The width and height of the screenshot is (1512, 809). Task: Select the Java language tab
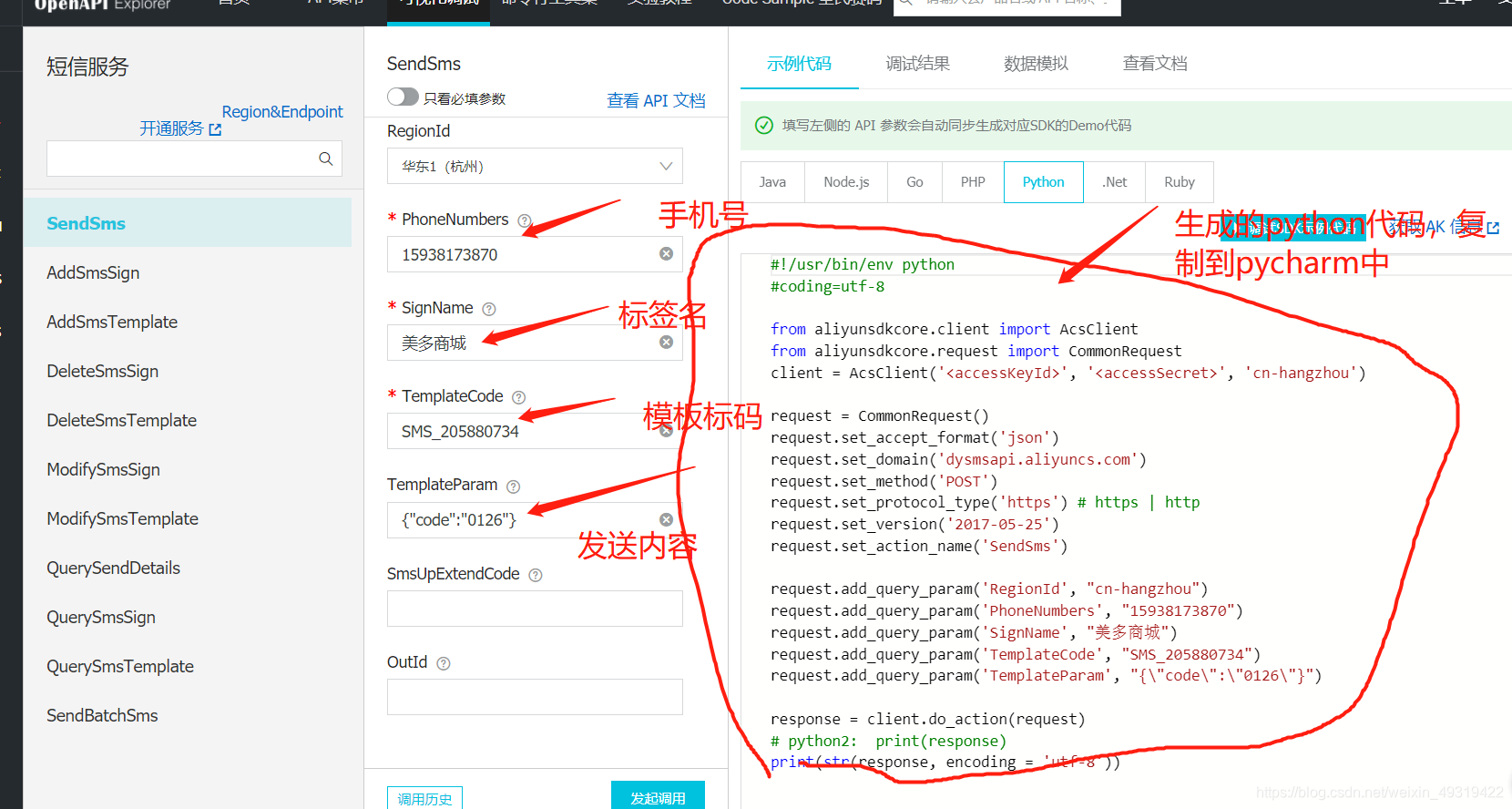click(x=772, y=182)
